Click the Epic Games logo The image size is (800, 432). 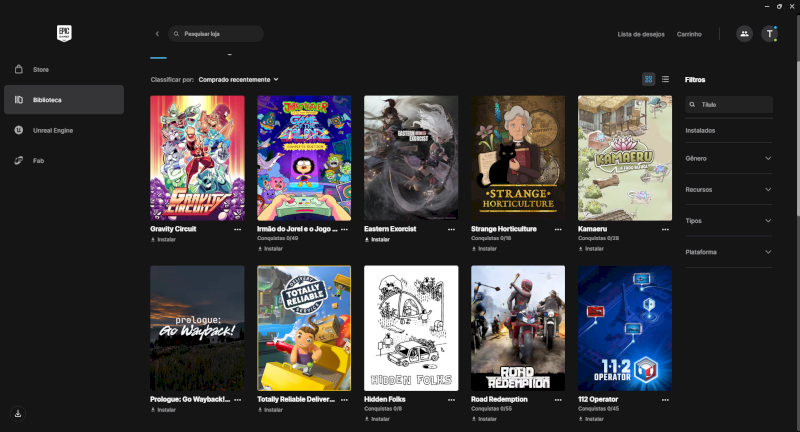pyautogui.click(x=64, y=33)
